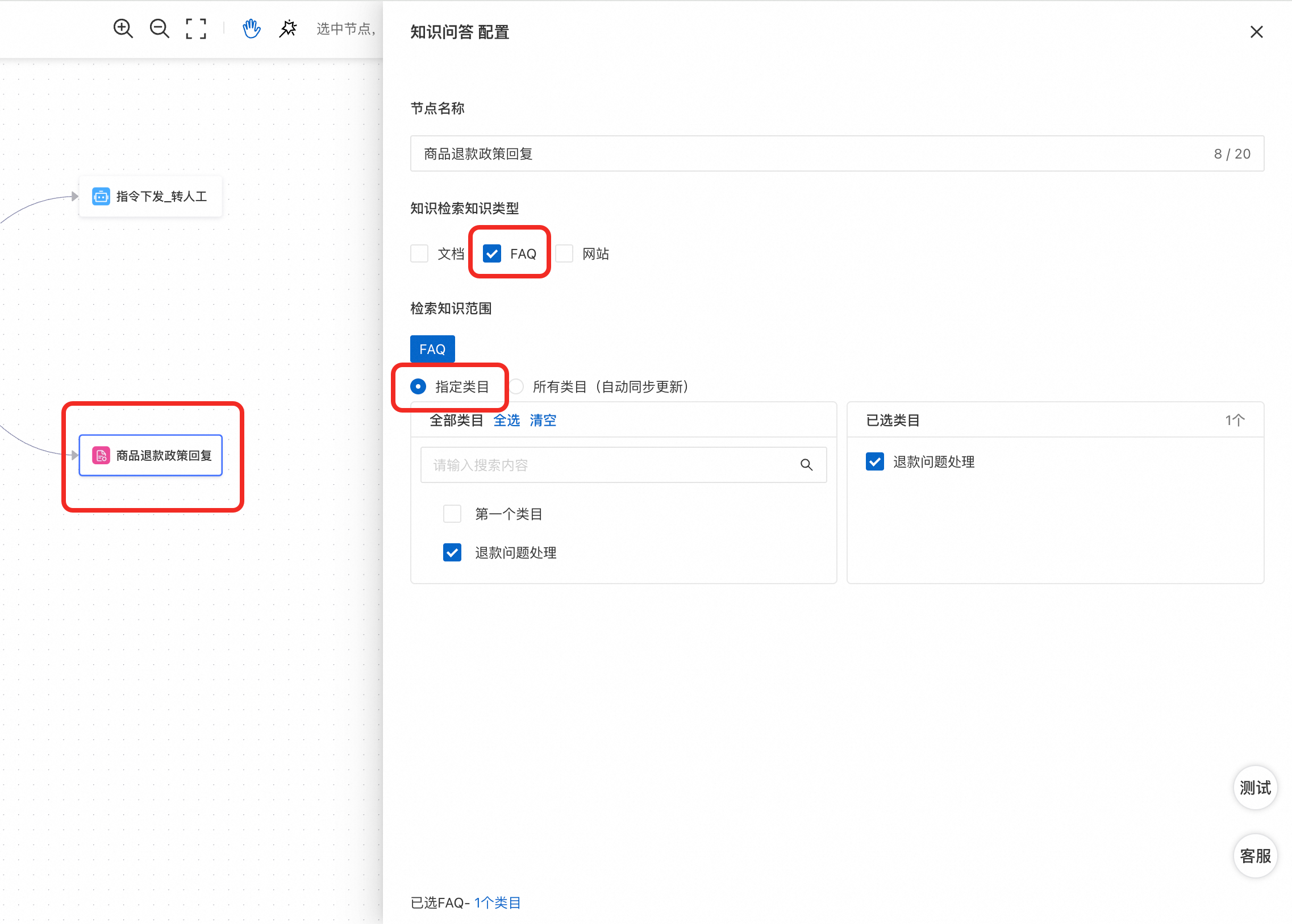The width and height of the screenshot is (1292, 924).
Task: Select 所有类目（自动同步更新） radio option
Action: pyautogui.click(x=516, y=387)
